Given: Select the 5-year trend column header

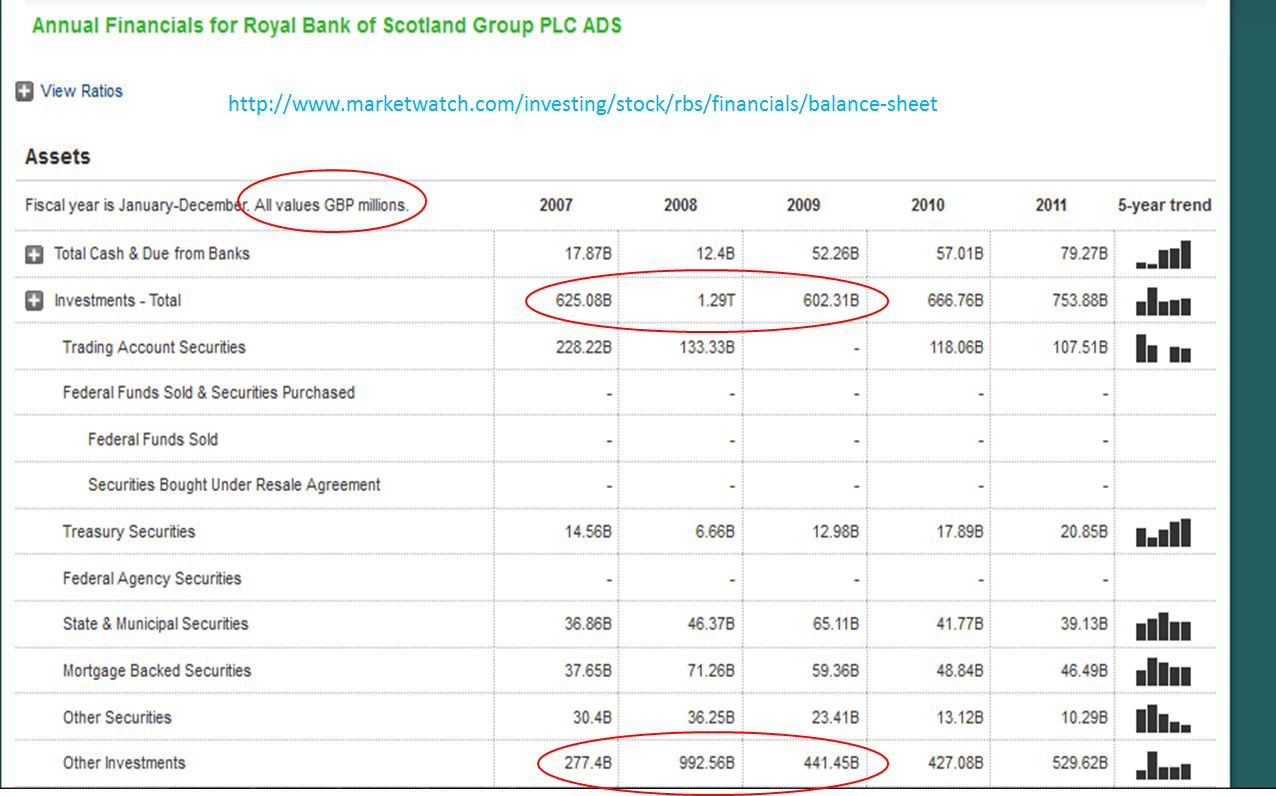Looking at the screenshot, I should click(1164, 205).
